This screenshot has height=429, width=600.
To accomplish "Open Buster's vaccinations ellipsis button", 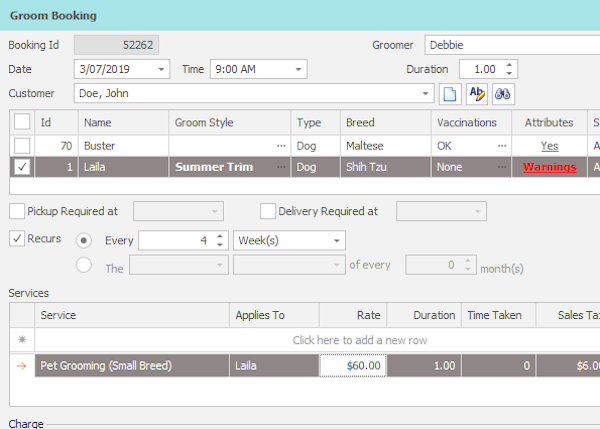I will (502, 146).
